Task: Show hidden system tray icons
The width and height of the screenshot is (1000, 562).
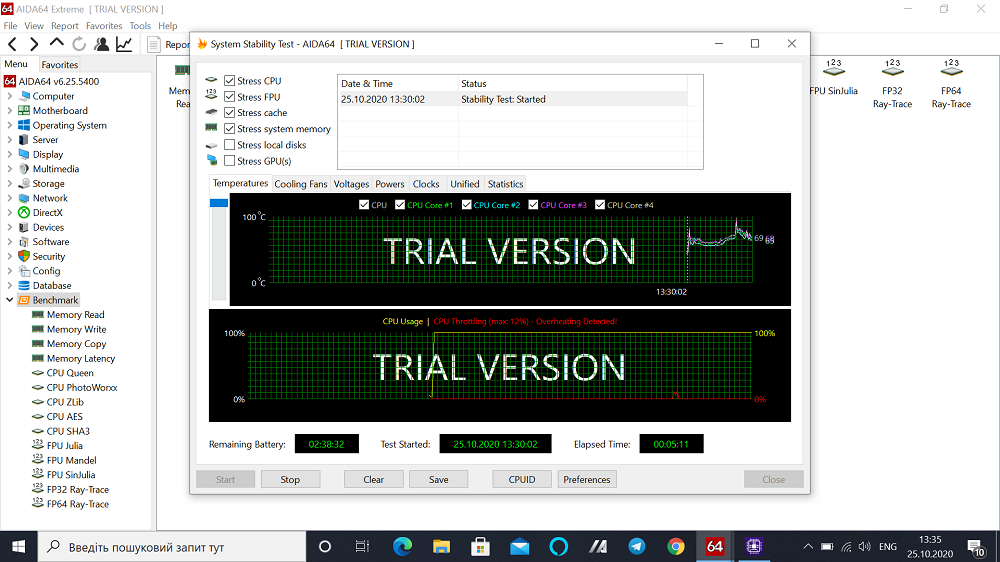Action: tap(808, 547)
